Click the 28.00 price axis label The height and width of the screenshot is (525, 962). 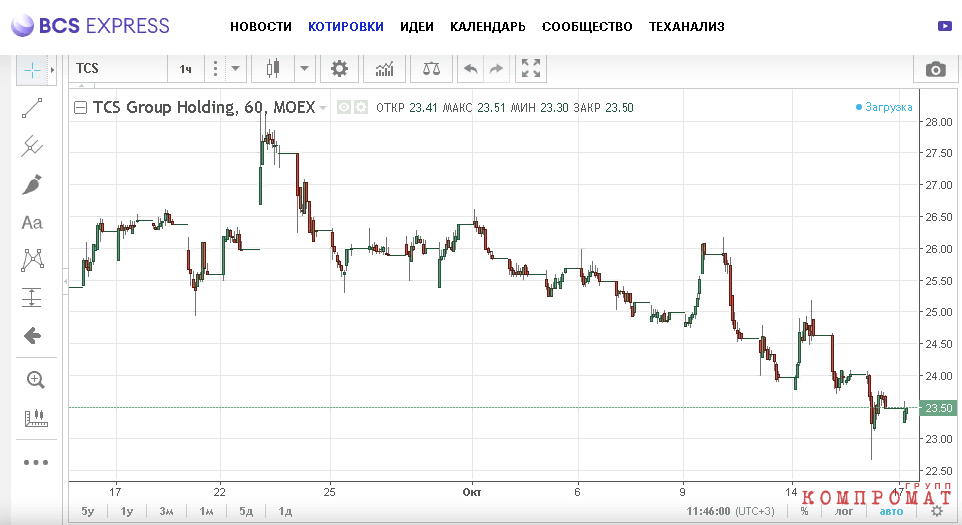(x=939, y=121)
